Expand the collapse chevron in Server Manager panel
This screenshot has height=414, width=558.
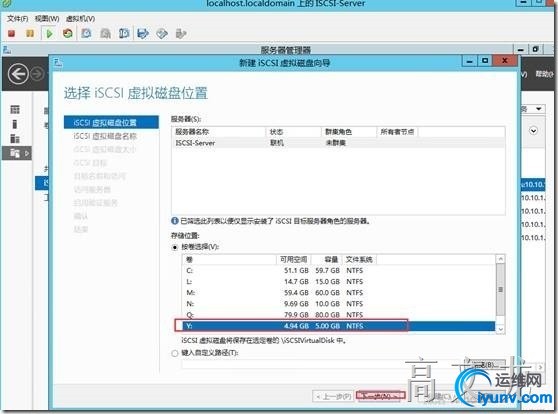coord(533,131)
